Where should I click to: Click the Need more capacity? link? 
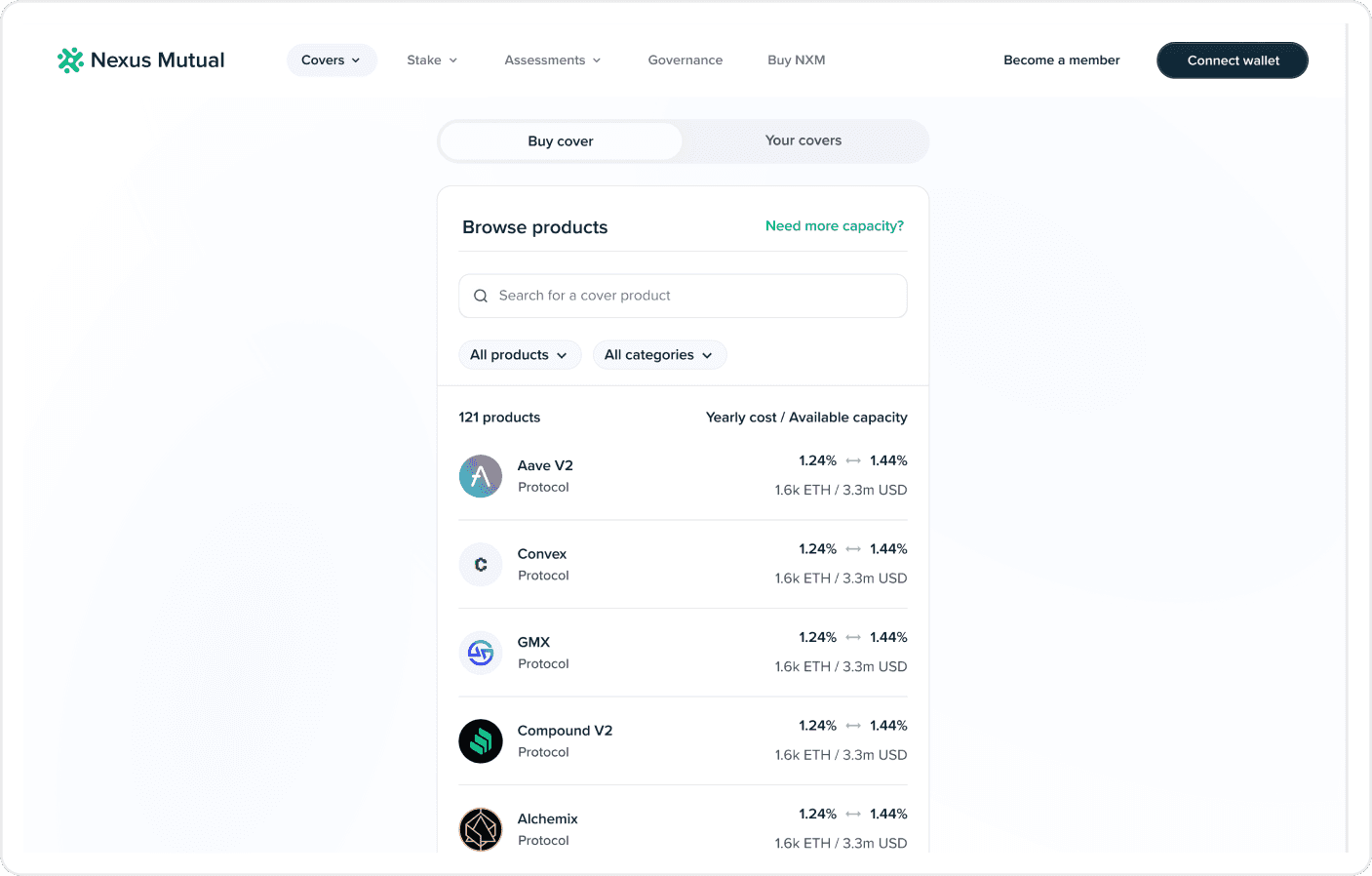(835, 225)
